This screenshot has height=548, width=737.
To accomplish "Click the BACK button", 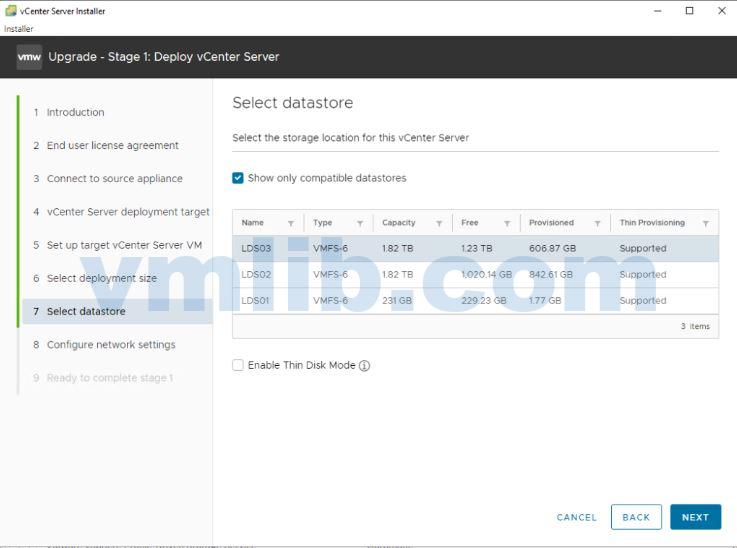I will click(636, 517).
